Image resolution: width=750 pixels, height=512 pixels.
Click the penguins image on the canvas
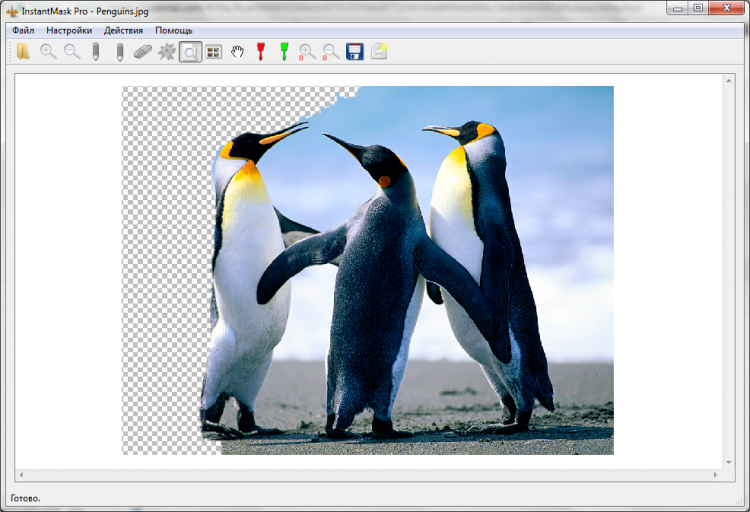point(368,270)
